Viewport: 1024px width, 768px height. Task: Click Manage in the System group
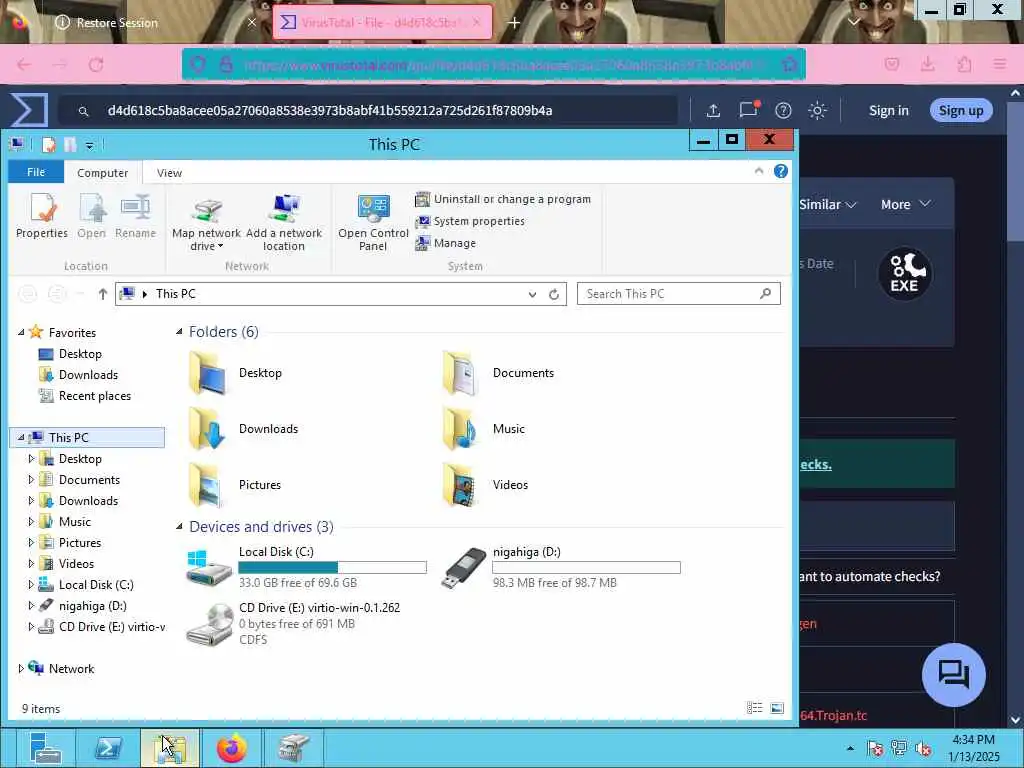click(x=446, y=243)
